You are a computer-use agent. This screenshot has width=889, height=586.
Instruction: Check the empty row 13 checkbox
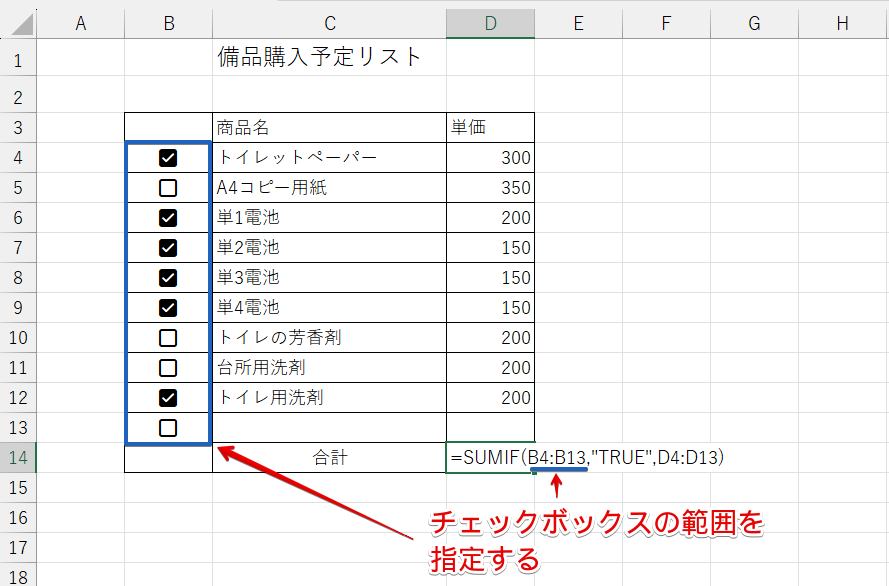168,428
